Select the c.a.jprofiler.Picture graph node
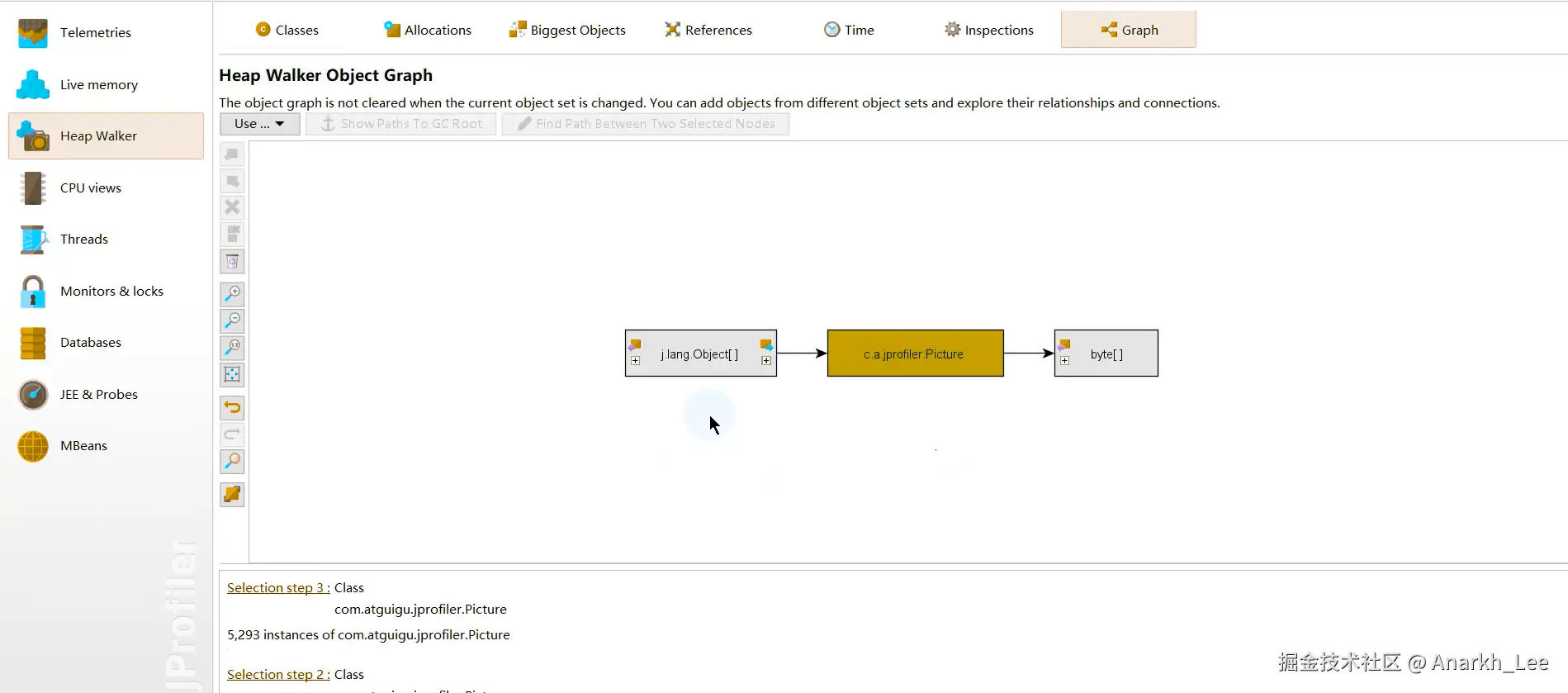This screenshot has width=1568, height=693. [915, 354]
